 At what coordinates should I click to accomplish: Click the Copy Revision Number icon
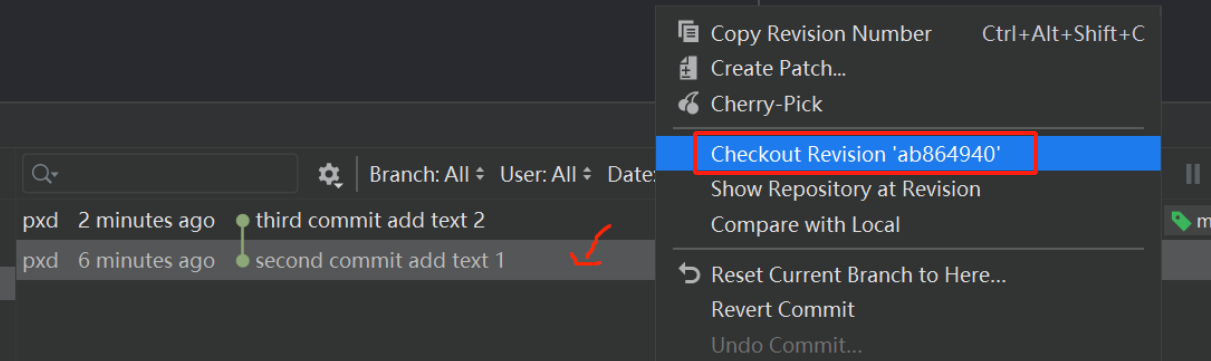point(688,33)
